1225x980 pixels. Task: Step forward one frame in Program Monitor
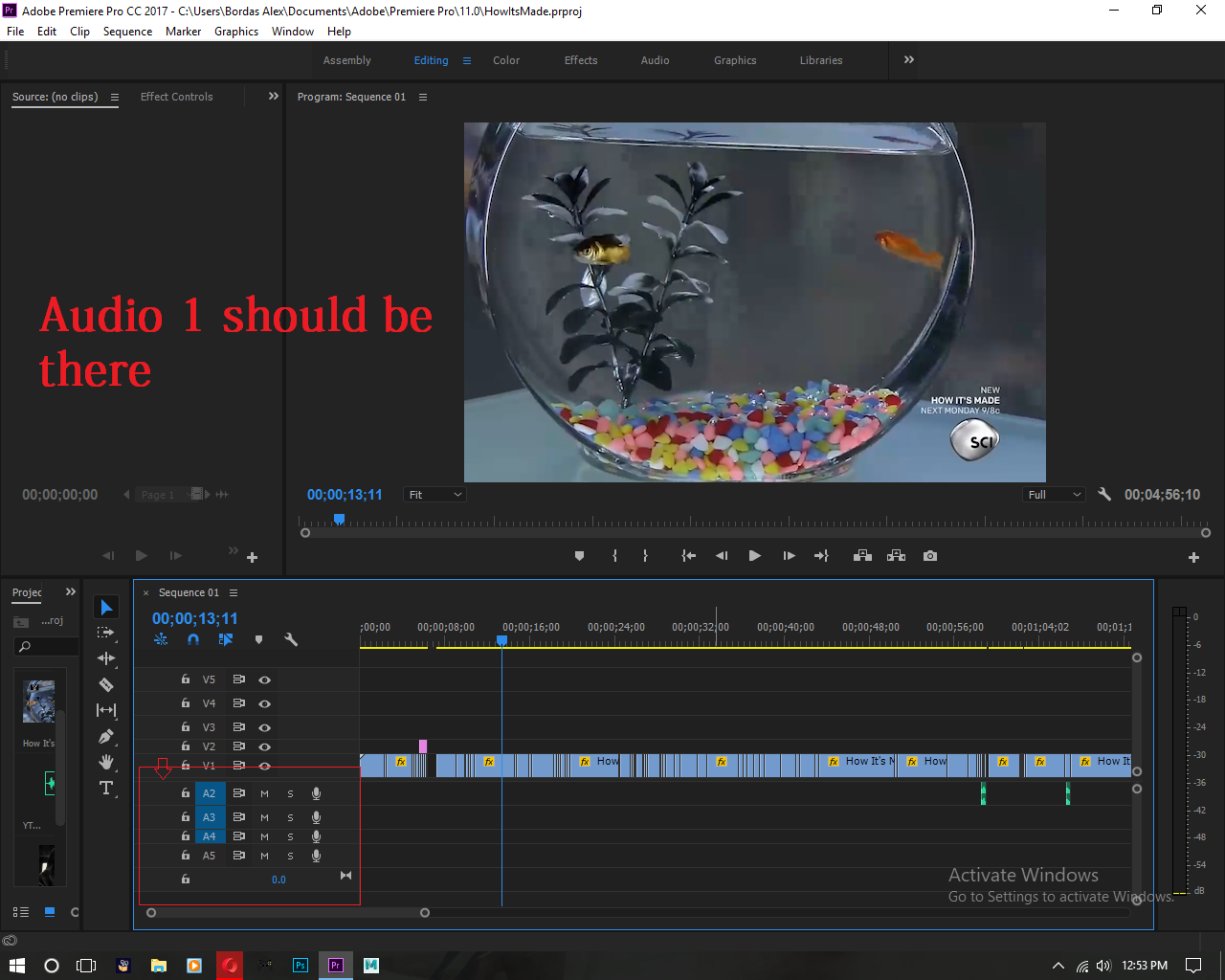click(789, 556)
